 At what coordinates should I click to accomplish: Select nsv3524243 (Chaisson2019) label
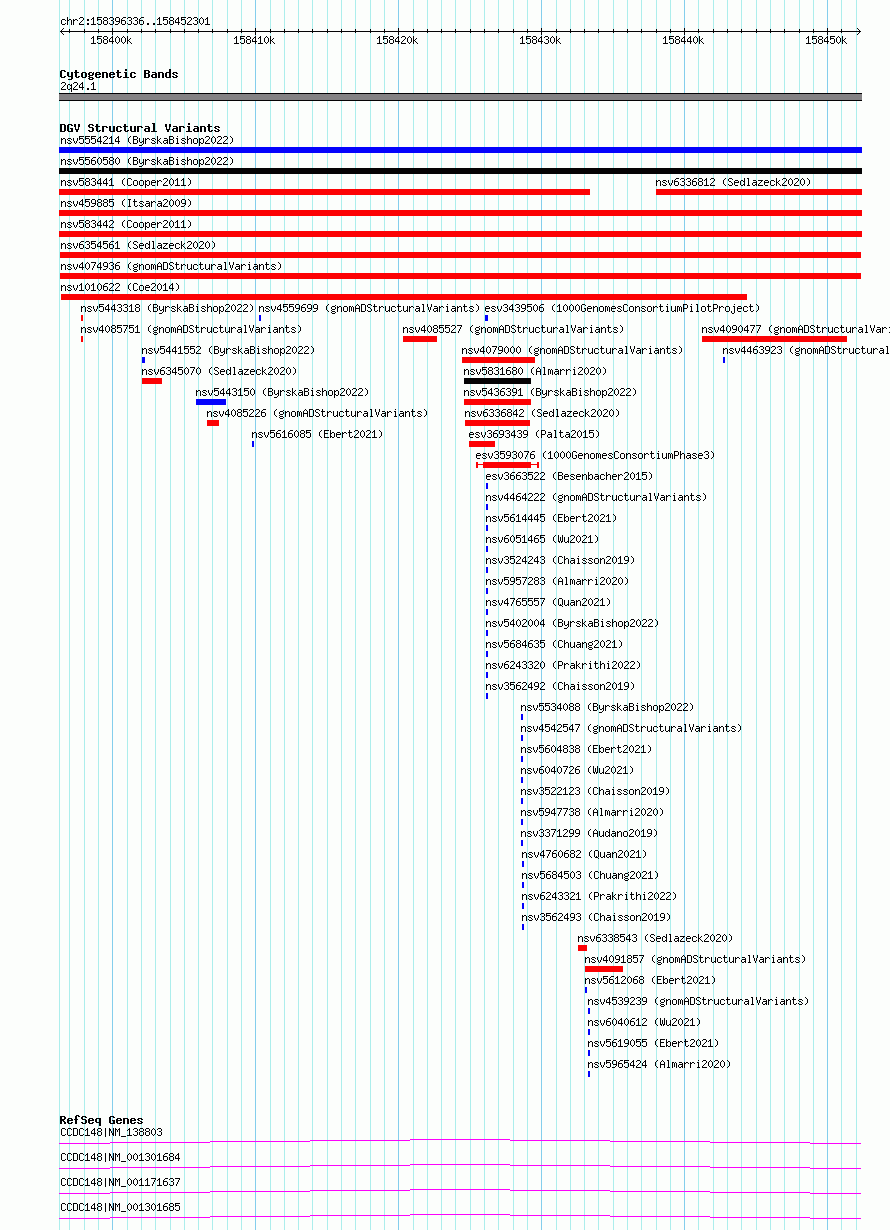point(560,561)
